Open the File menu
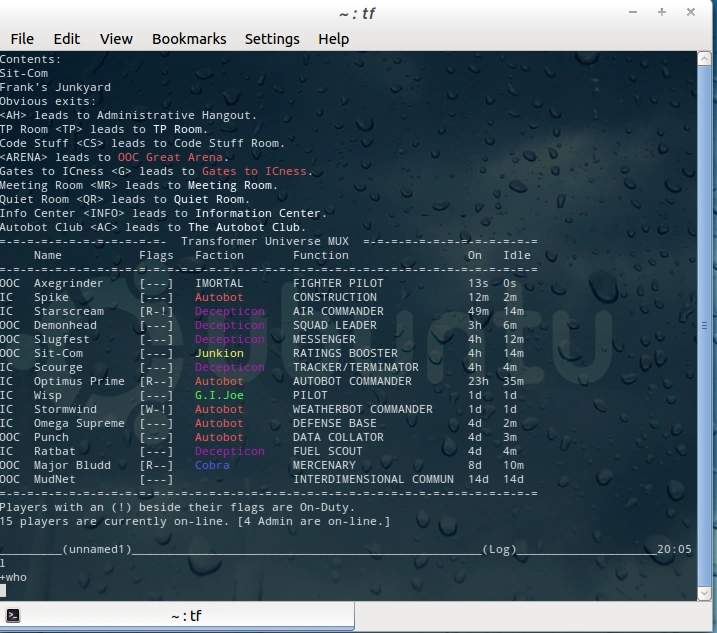717x633 pixels. [22, 39]
